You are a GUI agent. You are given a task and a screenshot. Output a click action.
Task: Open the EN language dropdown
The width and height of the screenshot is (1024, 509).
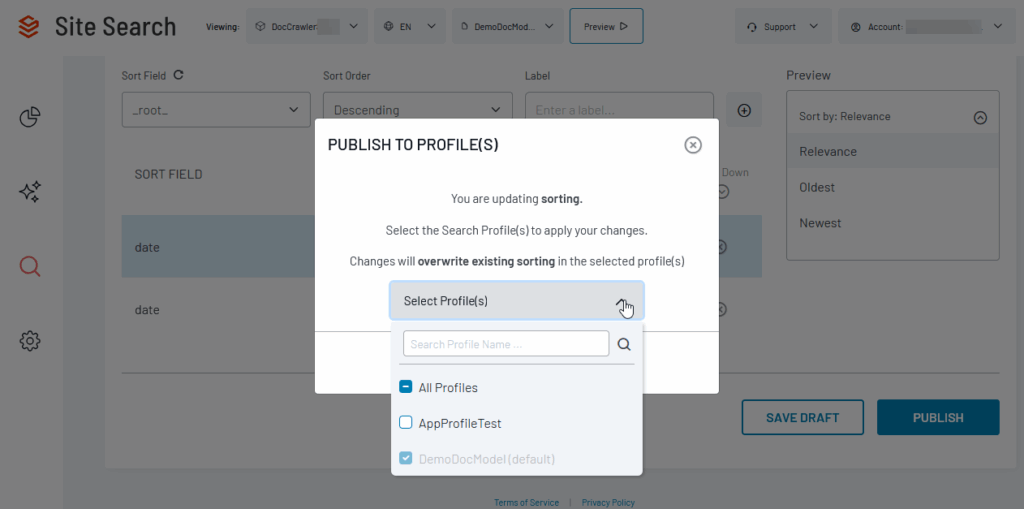coord(410,27)
